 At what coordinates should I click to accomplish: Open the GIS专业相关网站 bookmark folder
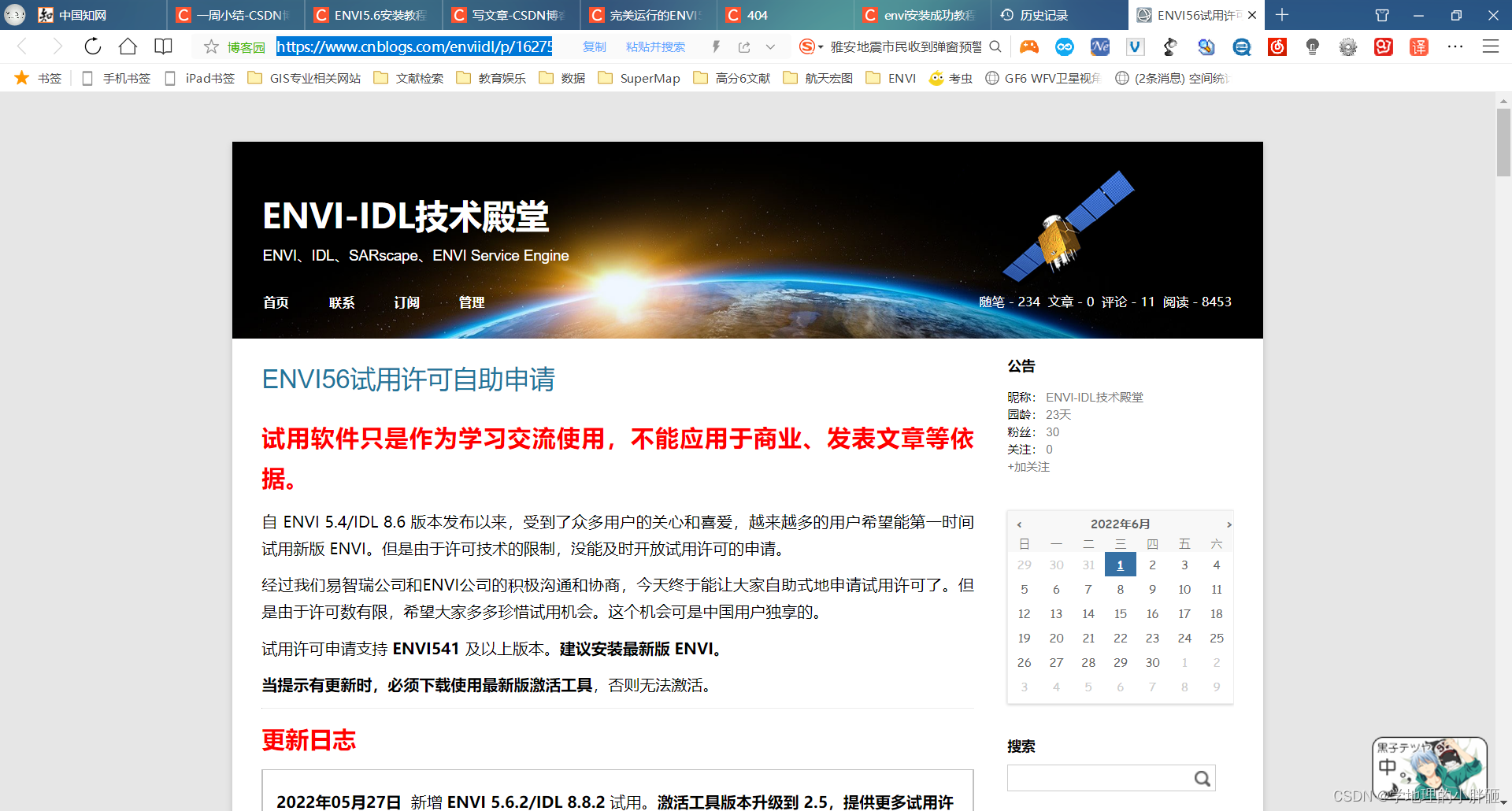coord(305,78)
